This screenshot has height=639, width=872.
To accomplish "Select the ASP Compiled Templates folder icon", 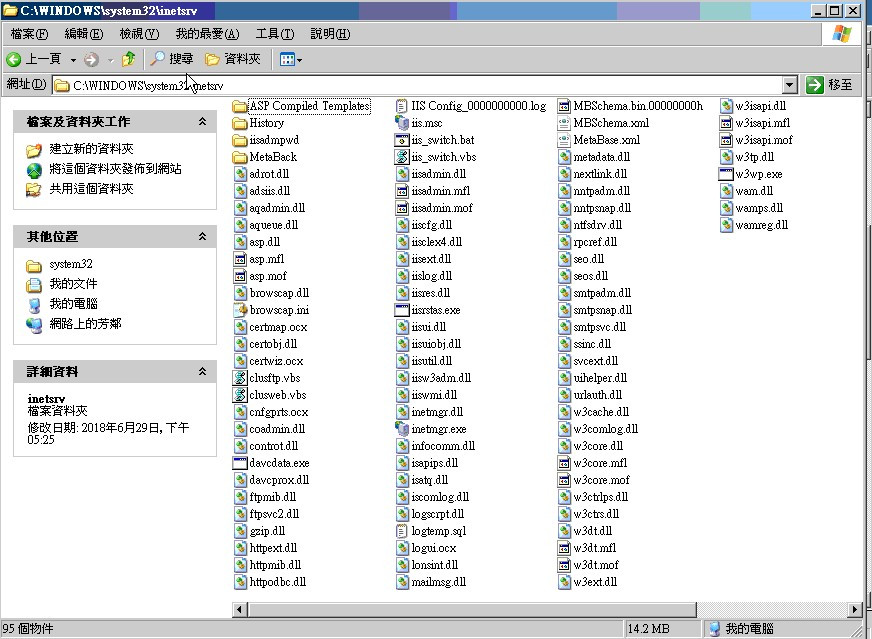I will (240, 106).
